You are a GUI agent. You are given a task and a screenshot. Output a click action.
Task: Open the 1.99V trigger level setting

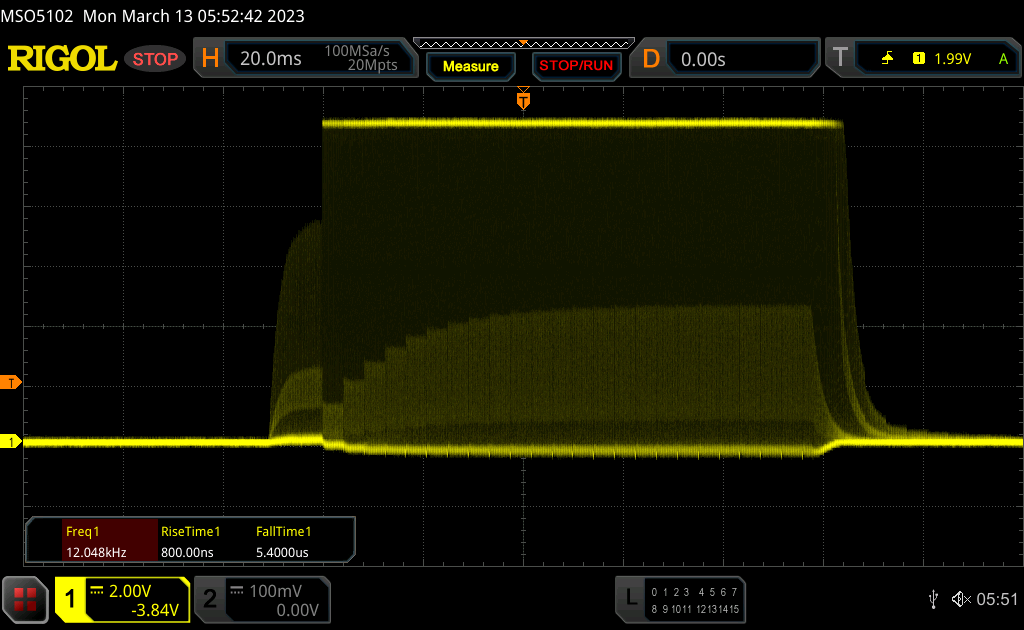(953, 59)
